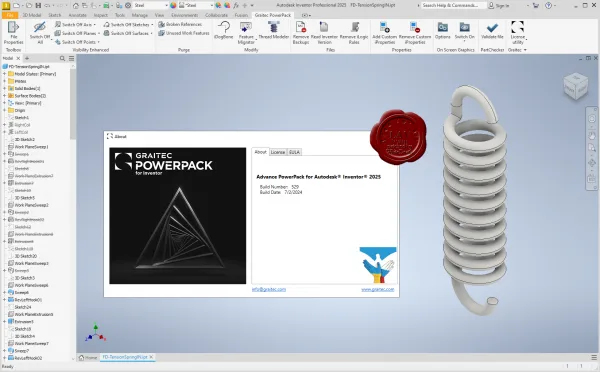Click the Model browser vertical scrollbar
The width and height of the screenshot is (600, 372).
73,103
